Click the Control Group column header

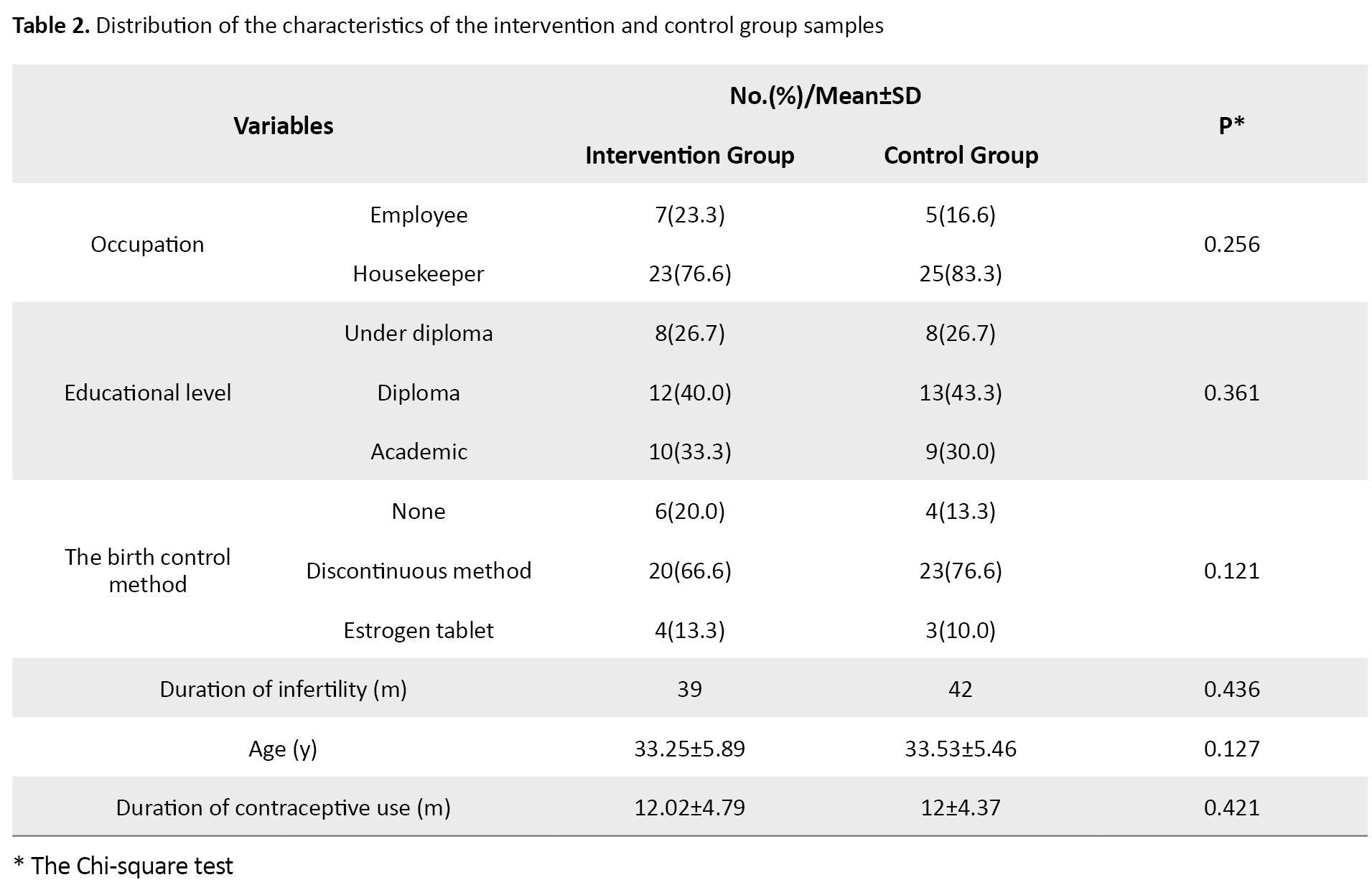[x=961, y=155]
